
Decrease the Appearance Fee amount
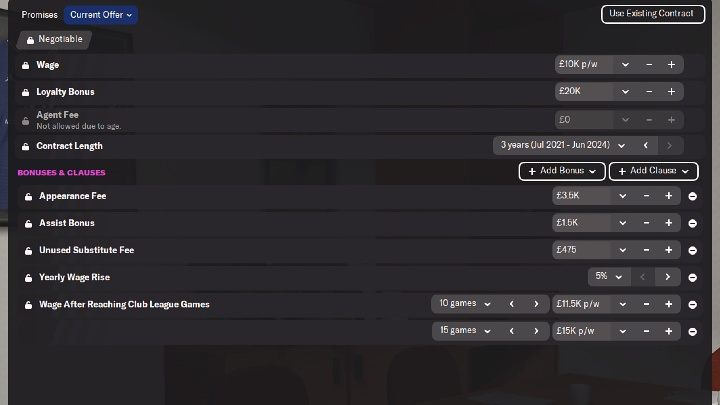click(646, 196)
